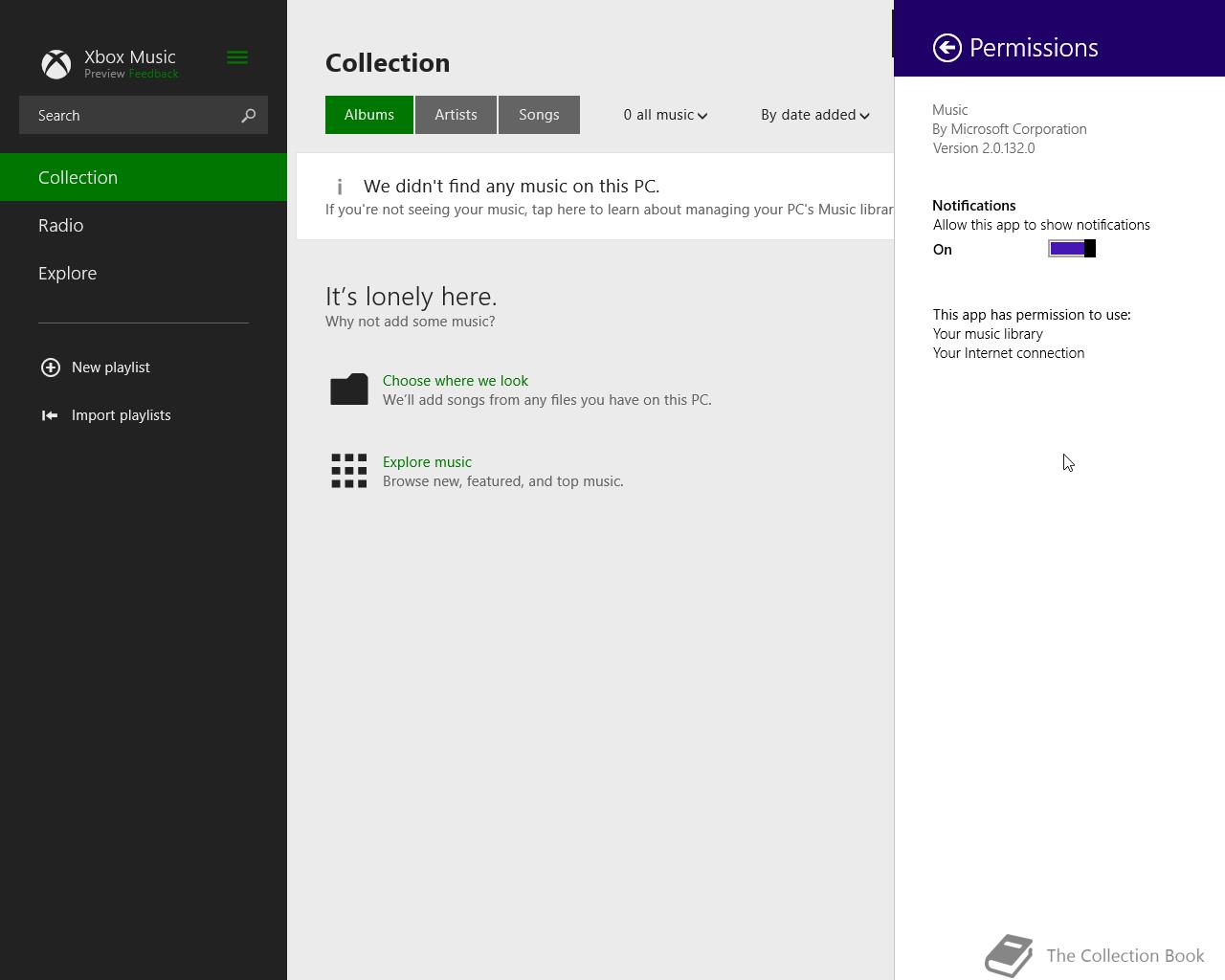This screenshot has width=1225, height=980.
Task: Open the Choose where we look link
Action: tap(456, 381)
